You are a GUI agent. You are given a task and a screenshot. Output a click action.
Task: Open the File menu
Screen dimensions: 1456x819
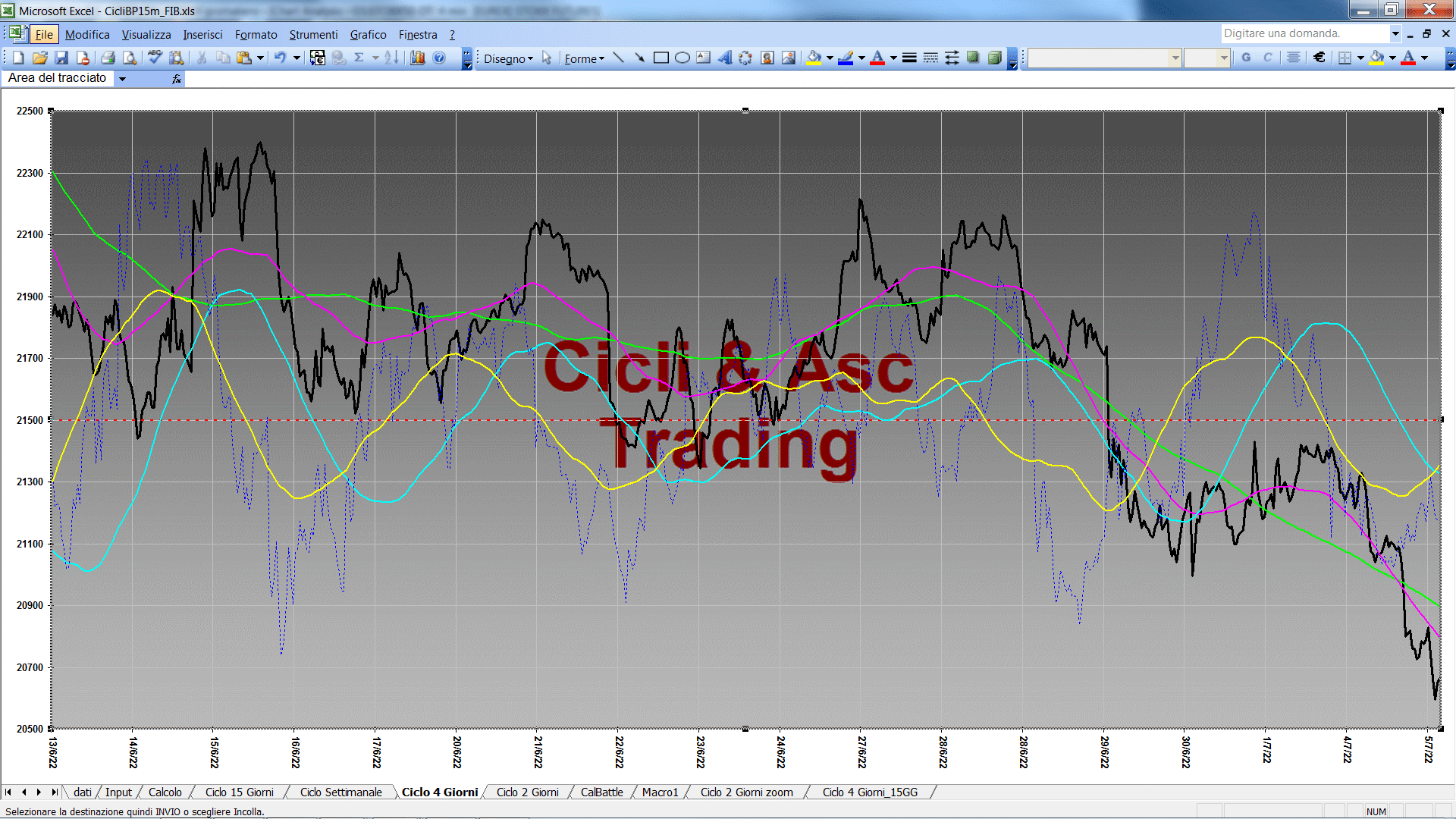pyautogui.click(x=44, y=34)
